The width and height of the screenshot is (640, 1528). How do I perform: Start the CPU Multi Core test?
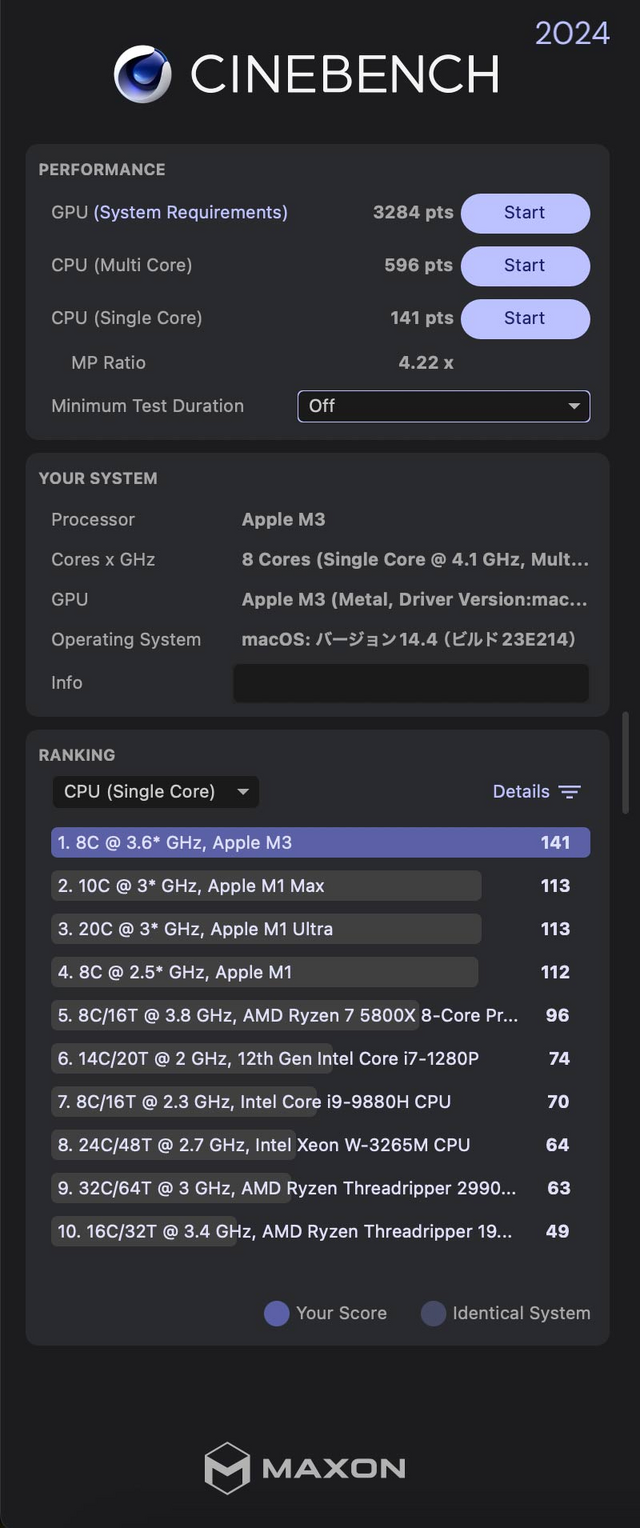coord(525,266)
